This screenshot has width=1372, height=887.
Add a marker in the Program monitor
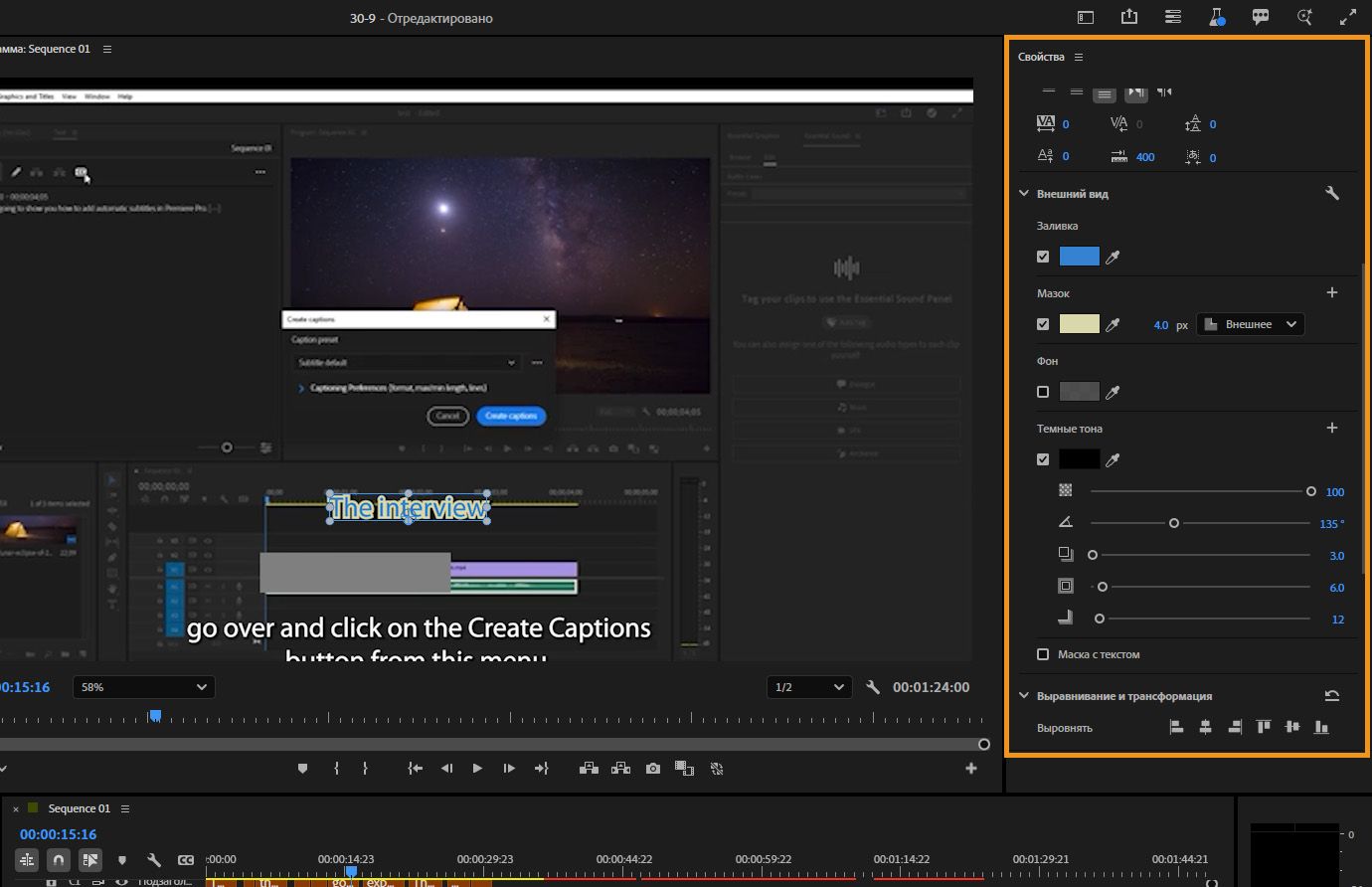[303, 768]
